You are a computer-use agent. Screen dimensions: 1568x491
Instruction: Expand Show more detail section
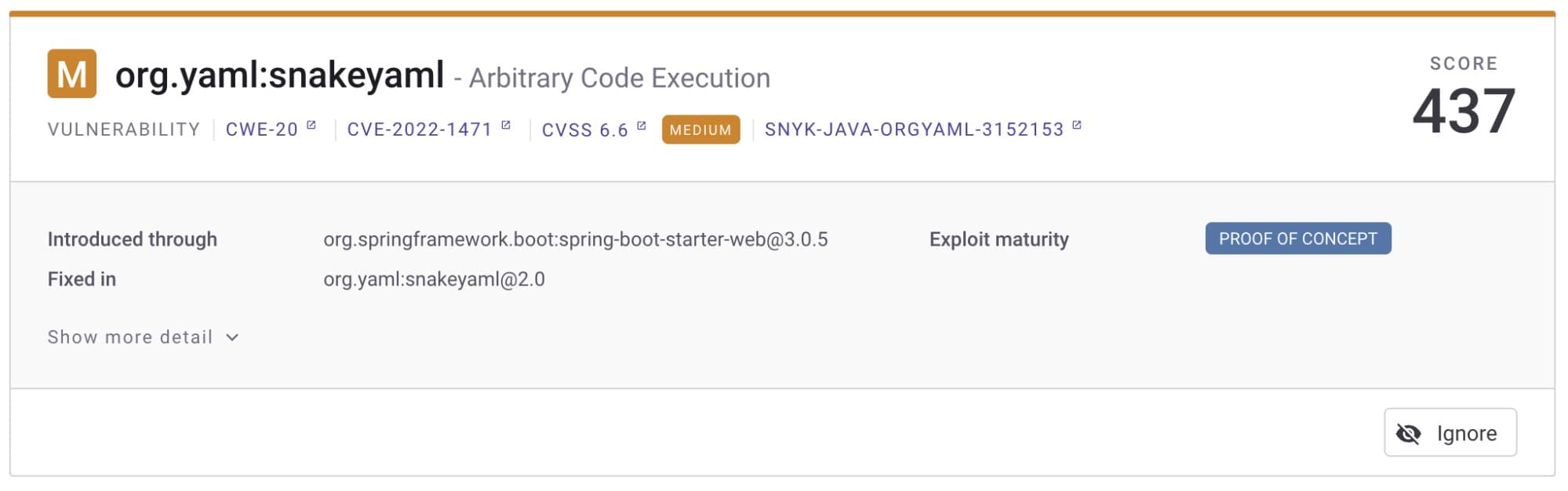pos(130,337)
